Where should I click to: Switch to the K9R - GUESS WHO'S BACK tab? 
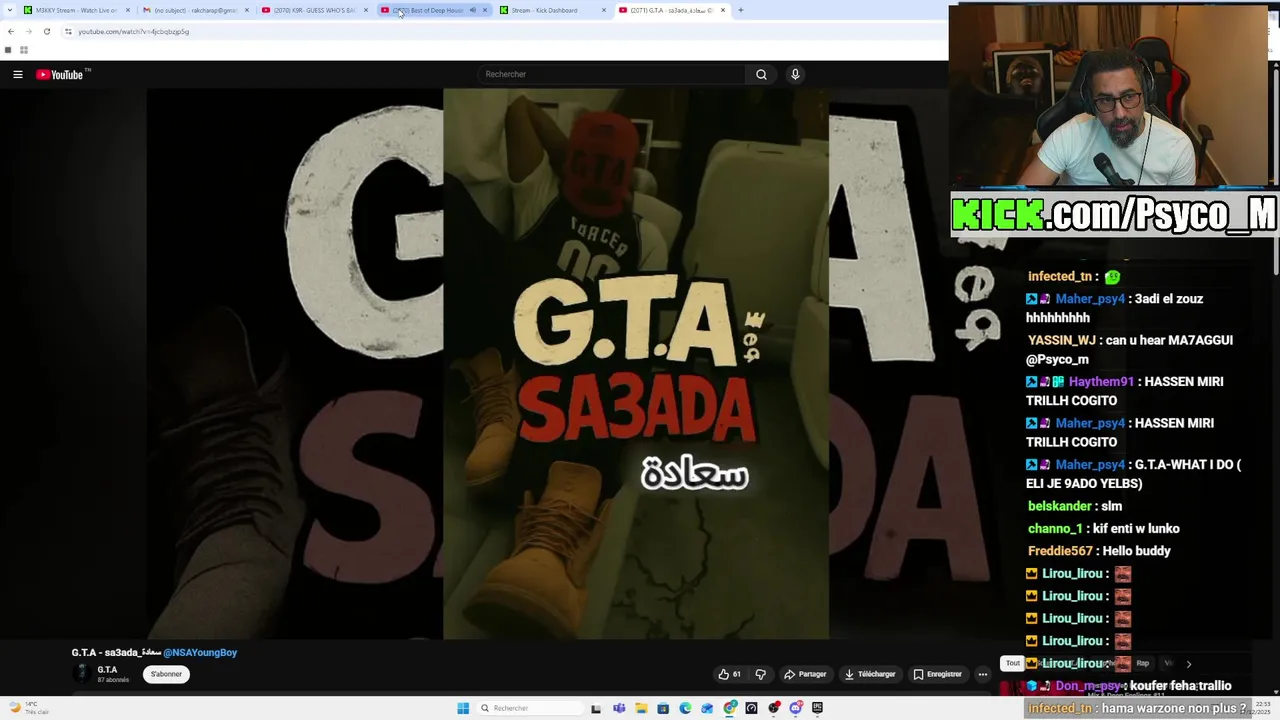click(x=314, y=10)
